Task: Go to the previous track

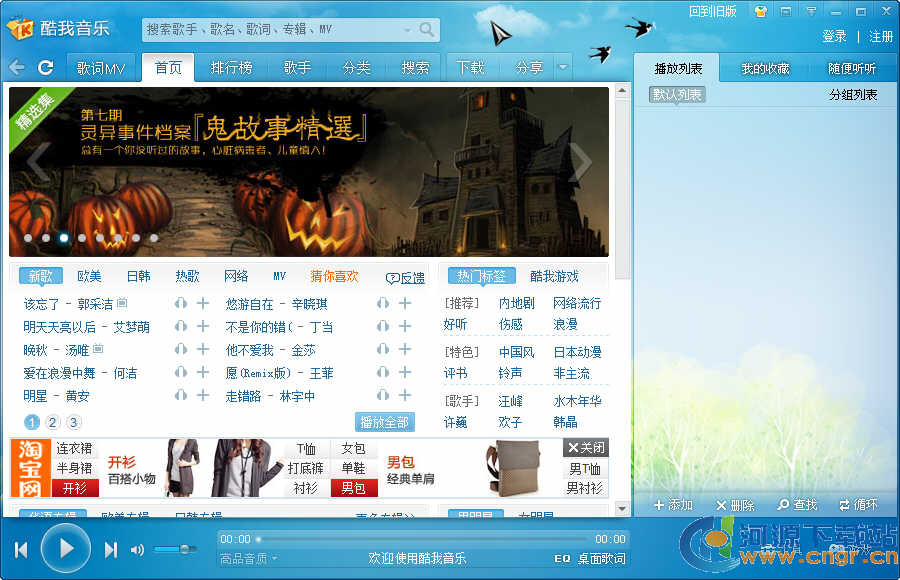Action: (x=21, y=549)
